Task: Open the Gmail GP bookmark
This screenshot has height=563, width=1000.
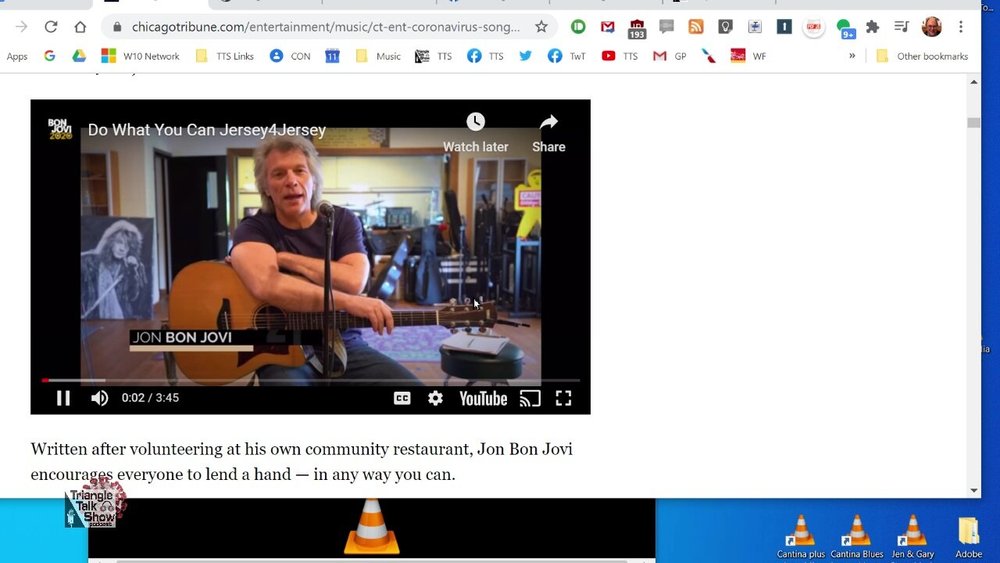Action: coord(670,56)
